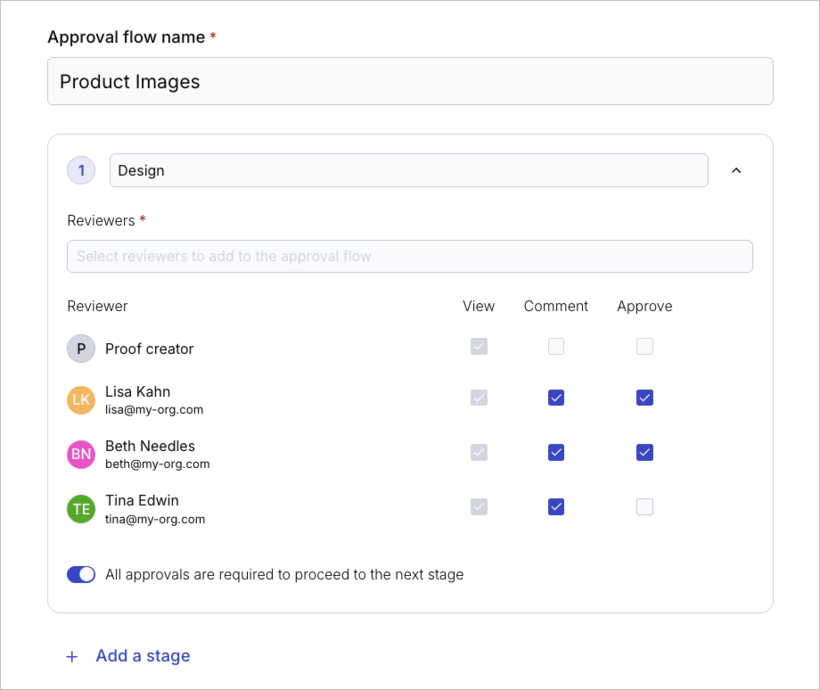The width and height of the screenshot is (820, 690).
Task: Click Beth Needles' avatar icon
Action: (x=81, y=452)
